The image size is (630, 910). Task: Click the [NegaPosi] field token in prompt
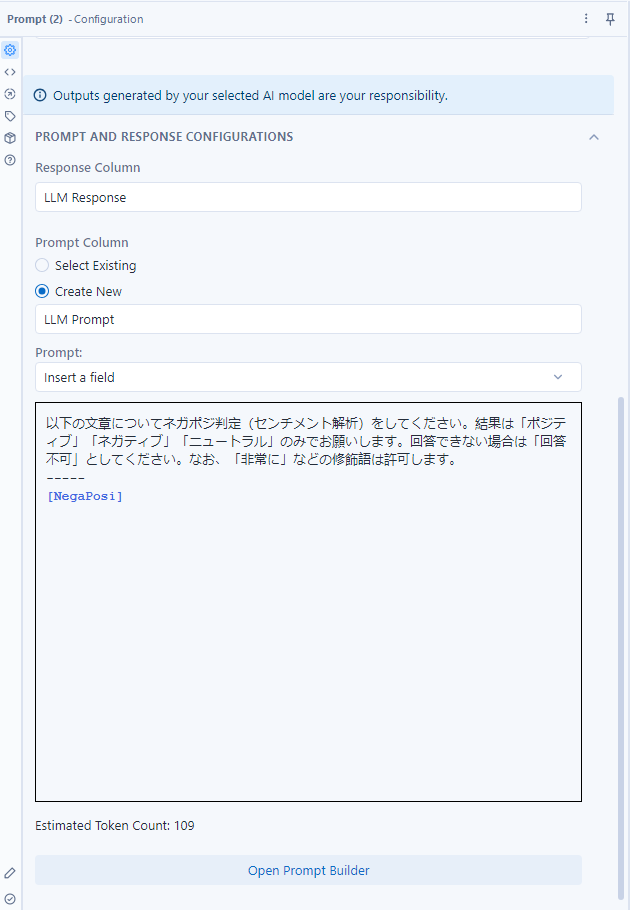click(x=85, y=496)
